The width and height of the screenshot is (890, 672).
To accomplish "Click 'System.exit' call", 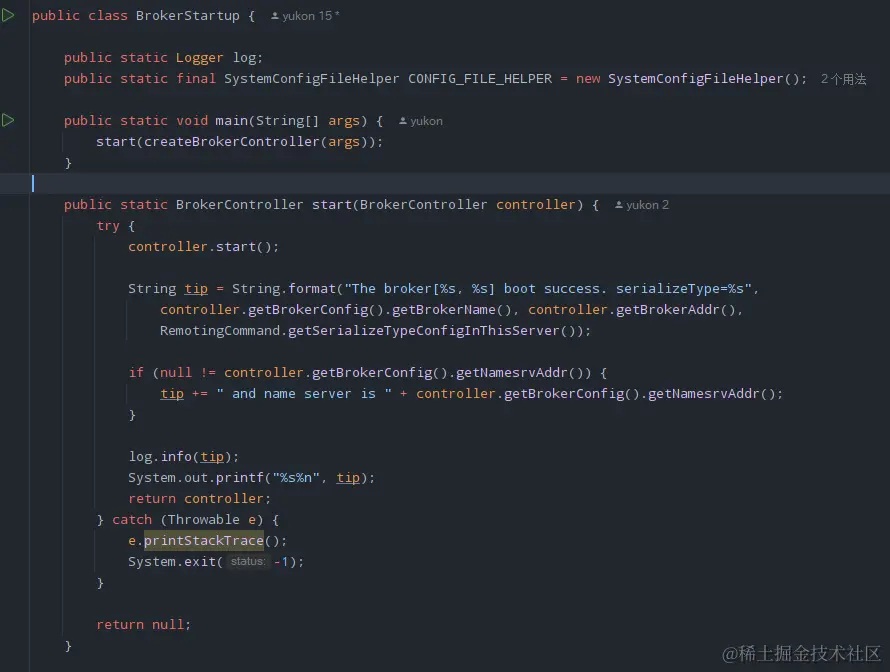I will pos(172,562).
